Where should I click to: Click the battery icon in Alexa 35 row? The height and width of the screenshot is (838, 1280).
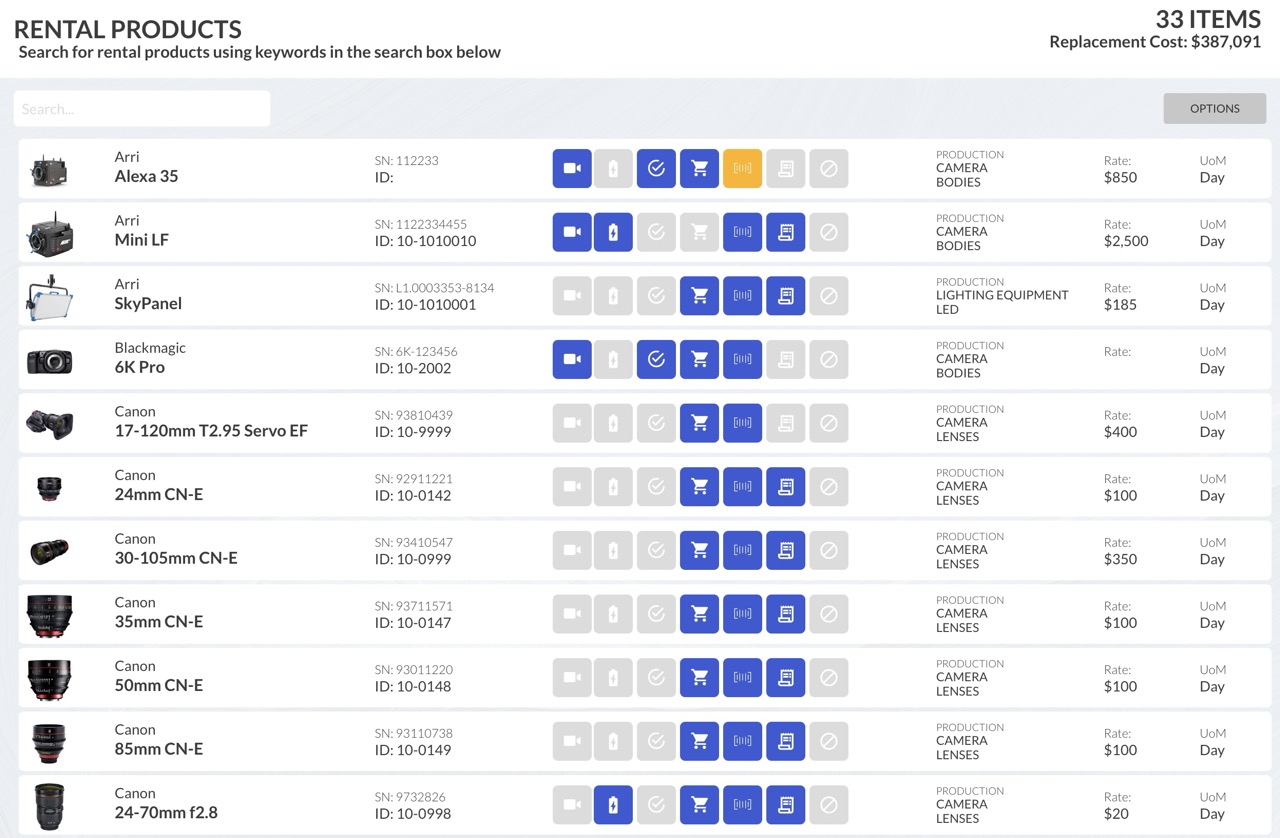[x=614, y=169]
